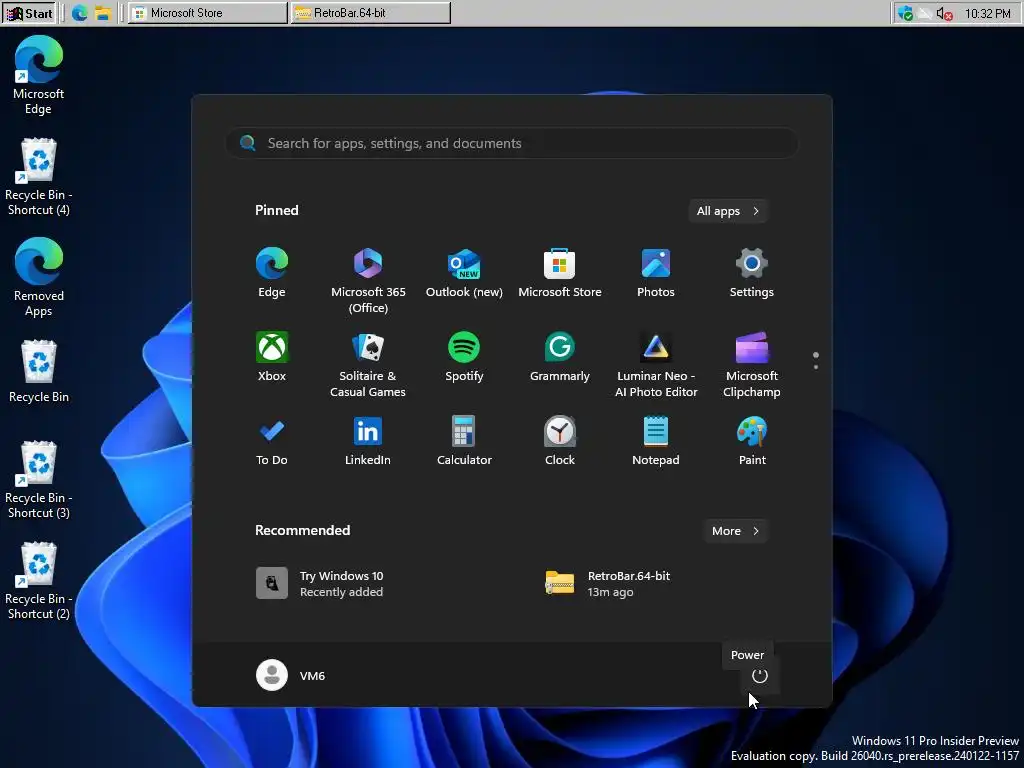Select Recycle Bin - Shortcut (4) on desktop

39,176
